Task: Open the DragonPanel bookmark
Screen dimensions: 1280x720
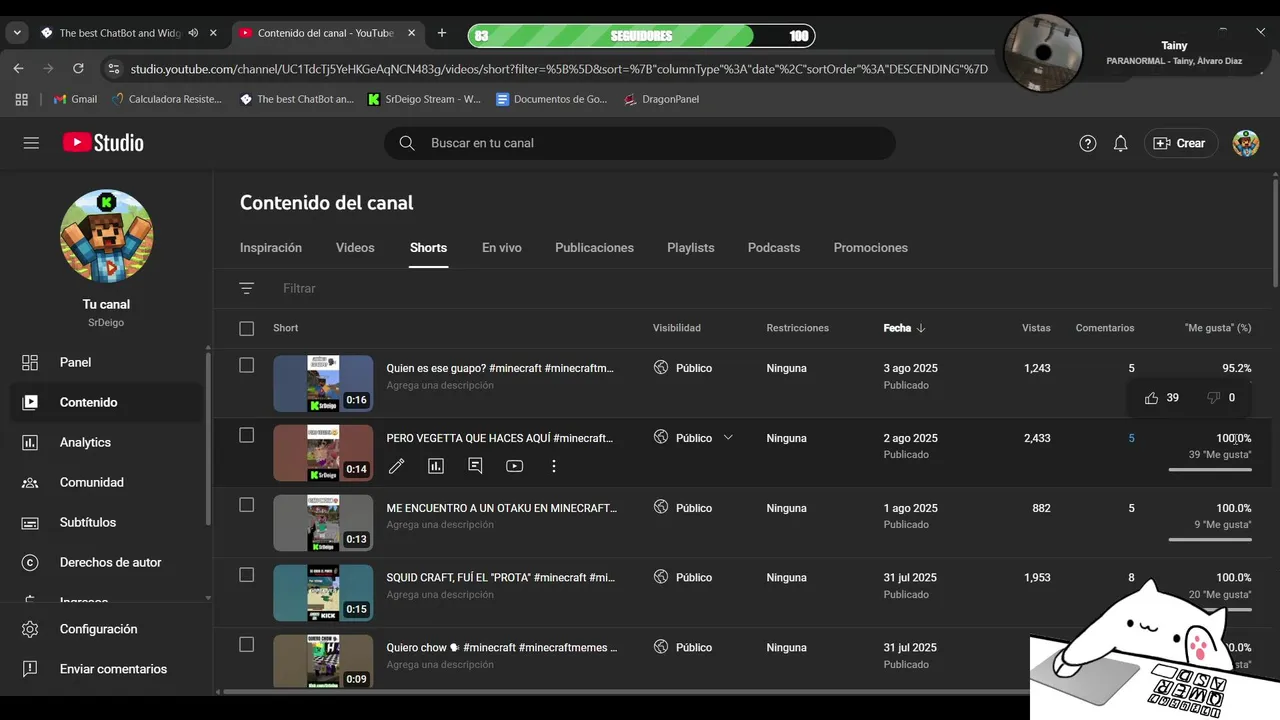Action: coord(661,99)
